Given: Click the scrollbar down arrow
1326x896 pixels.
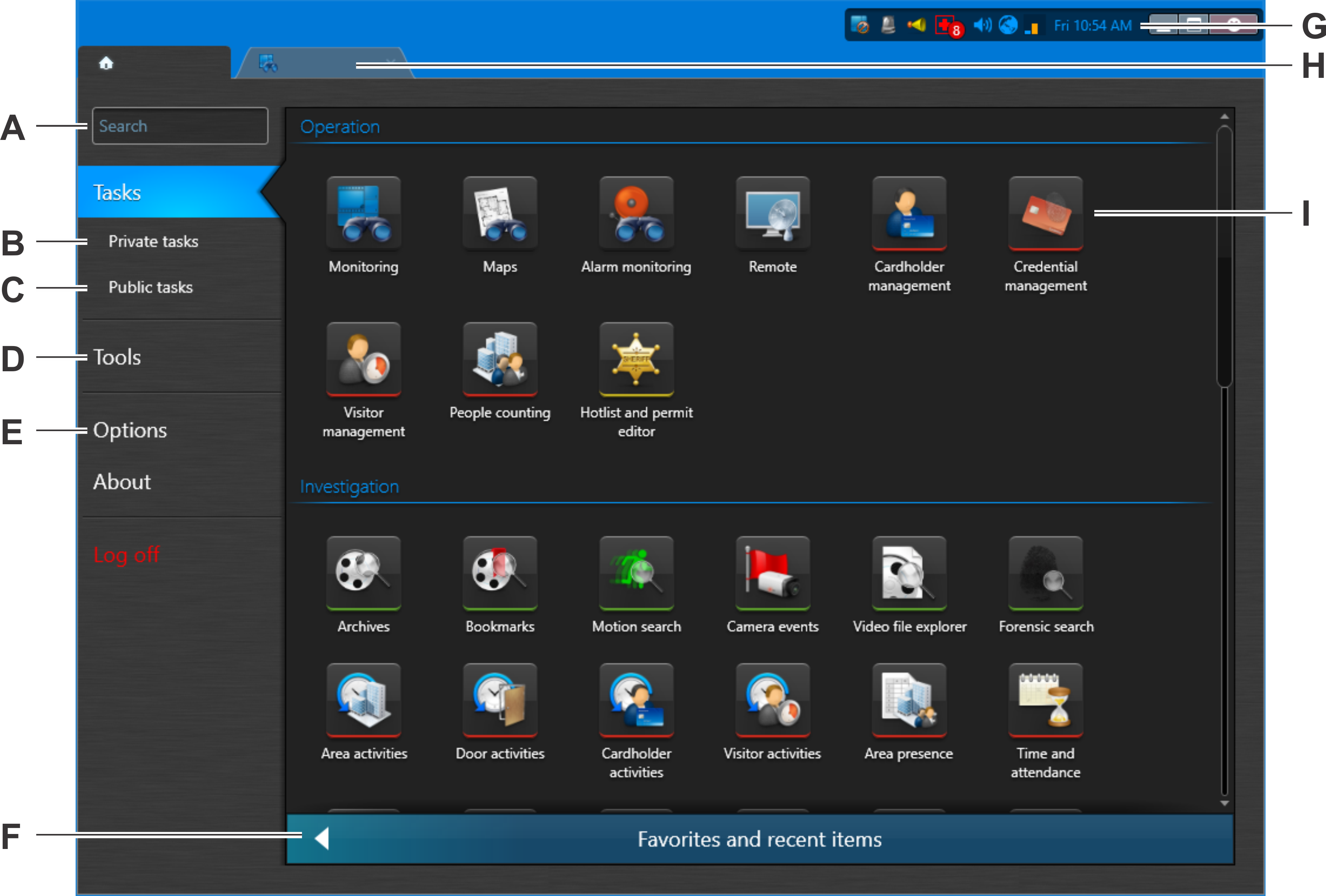Looking at the screenshot, I should (1224, 803).
